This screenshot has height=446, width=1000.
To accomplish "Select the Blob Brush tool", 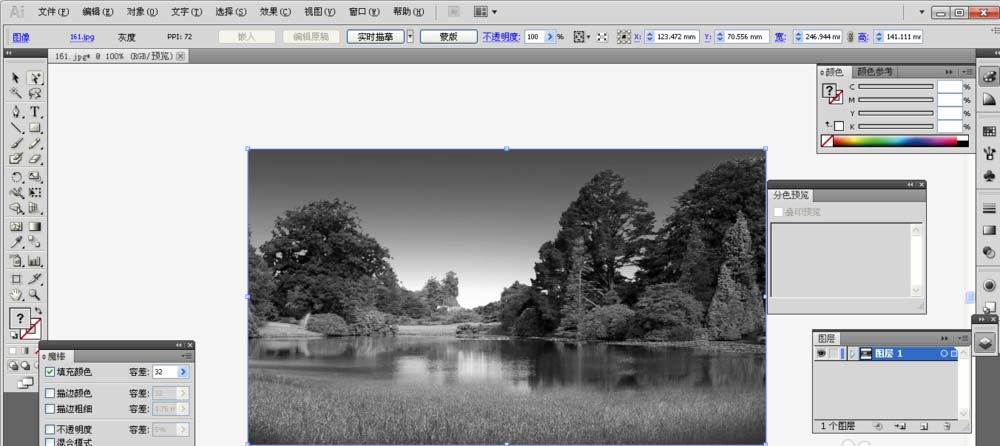I will pyautogui.click(x=16, y=159).
